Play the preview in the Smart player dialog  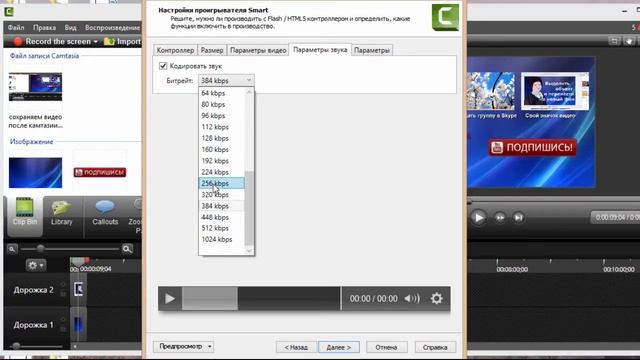point(170,298)
